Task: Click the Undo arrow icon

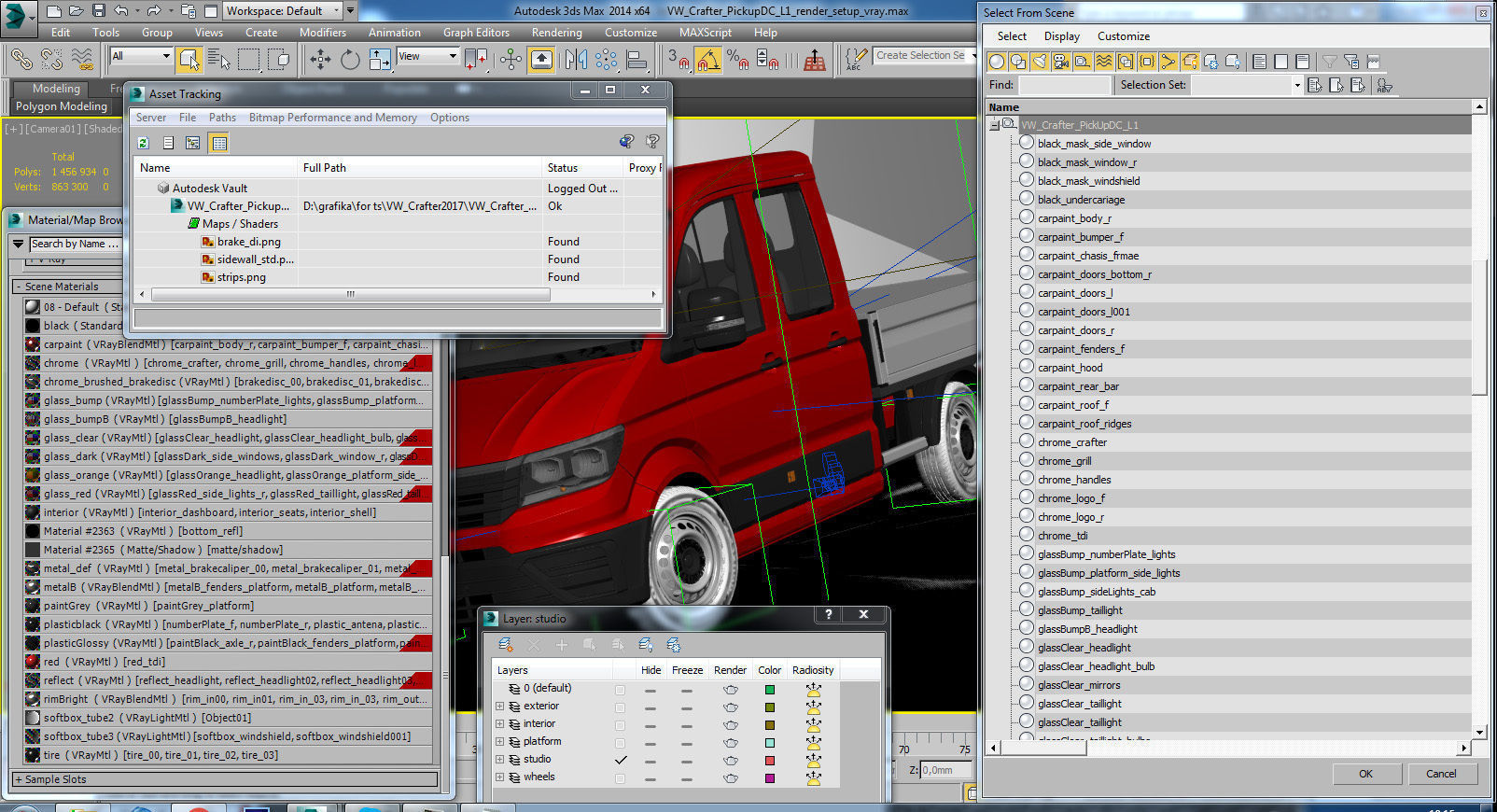Action: click(x=121, y=11)
